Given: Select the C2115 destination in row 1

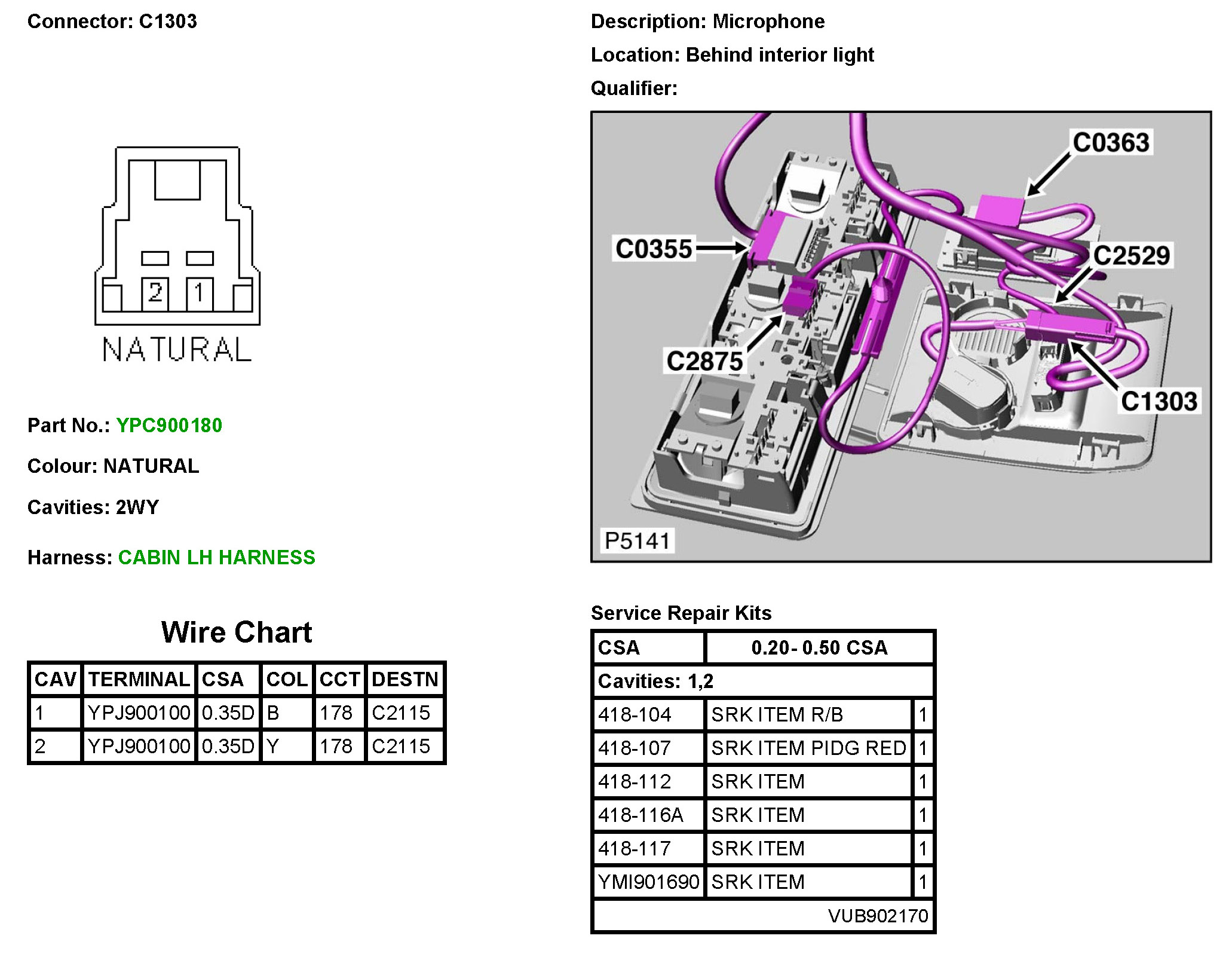Looking at the screenshot, I should coord(401,713).
